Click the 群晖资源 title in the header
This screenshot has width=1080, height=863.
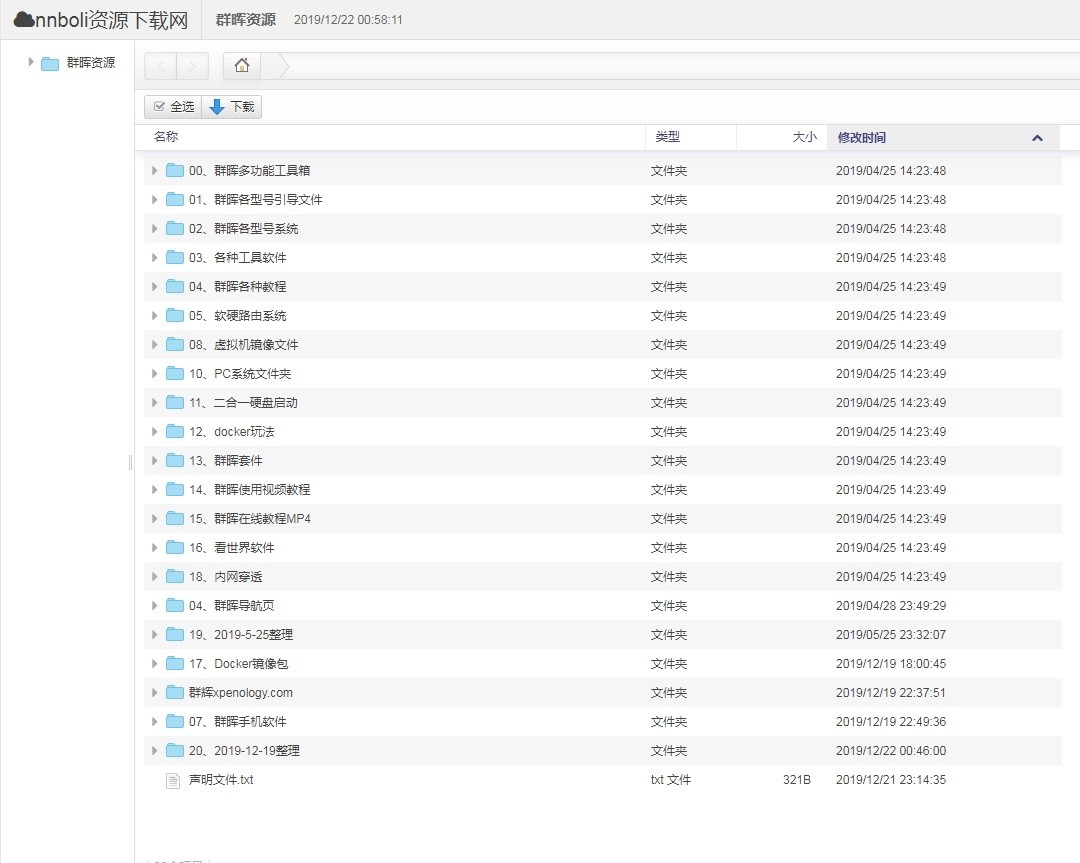click(245, 20)
